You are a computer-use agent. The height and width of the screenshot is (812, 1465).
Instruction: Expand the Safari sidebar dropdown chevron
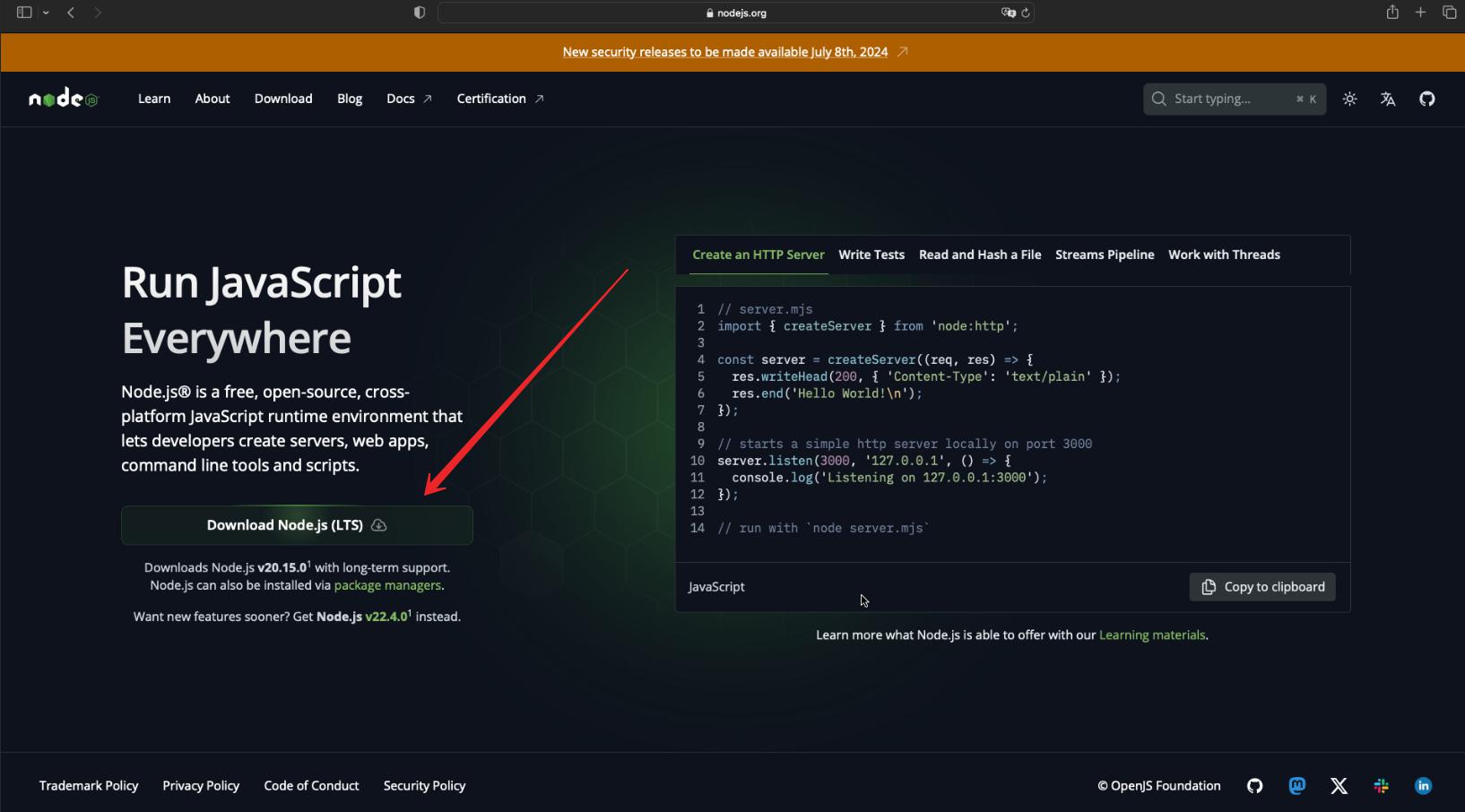click(46, 13)
